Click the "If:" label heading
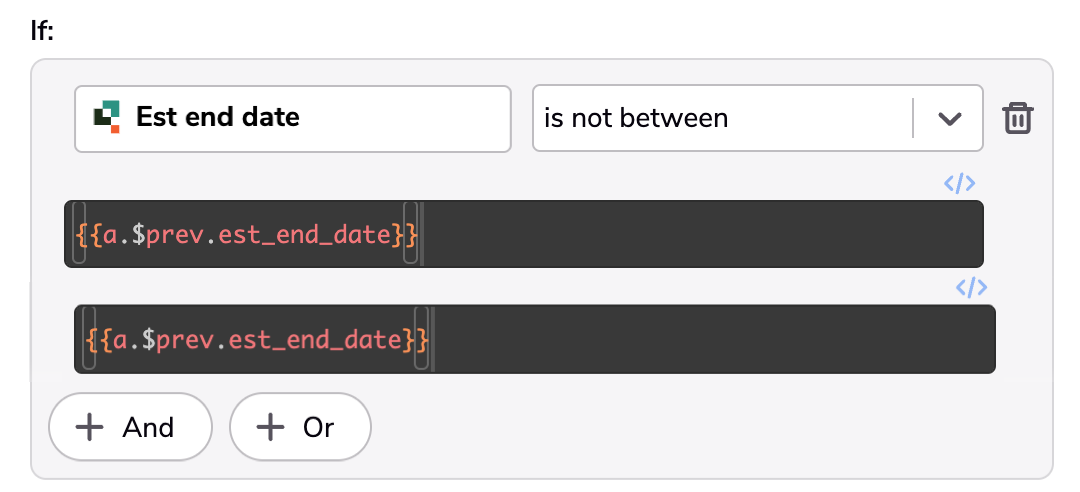Screen dimensions: 1080x492 pyautogui.click(x=43, y=31)
